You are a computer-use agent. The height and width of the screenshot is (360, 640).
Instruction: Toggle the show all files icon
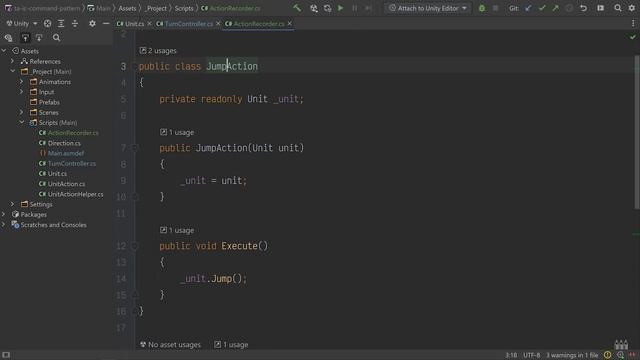pyautogui.click(x=8, y=38)
